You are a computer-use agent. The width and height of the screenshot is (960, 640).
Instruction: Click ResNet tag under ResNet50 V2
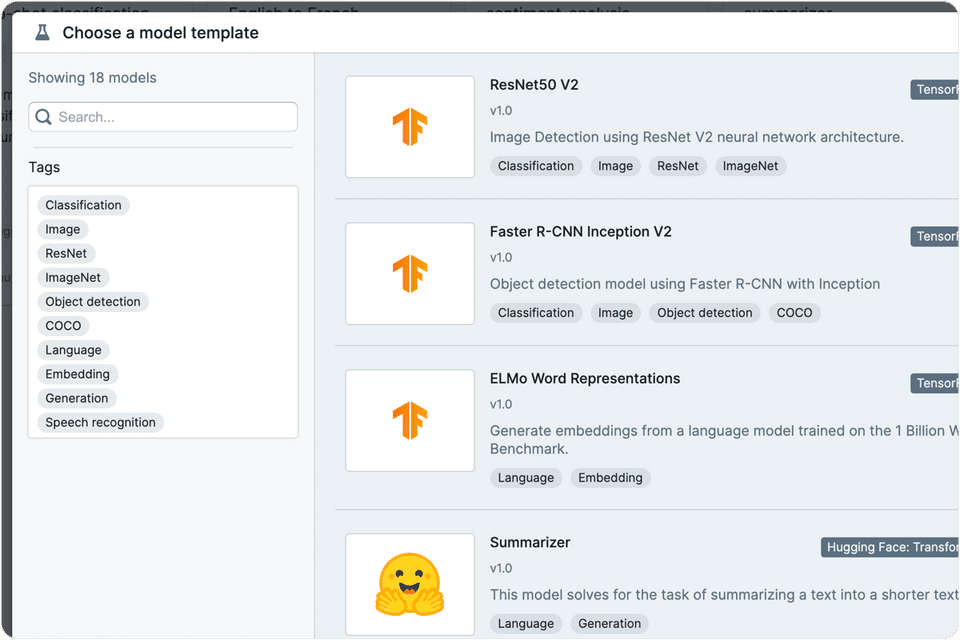pos(678,166)
